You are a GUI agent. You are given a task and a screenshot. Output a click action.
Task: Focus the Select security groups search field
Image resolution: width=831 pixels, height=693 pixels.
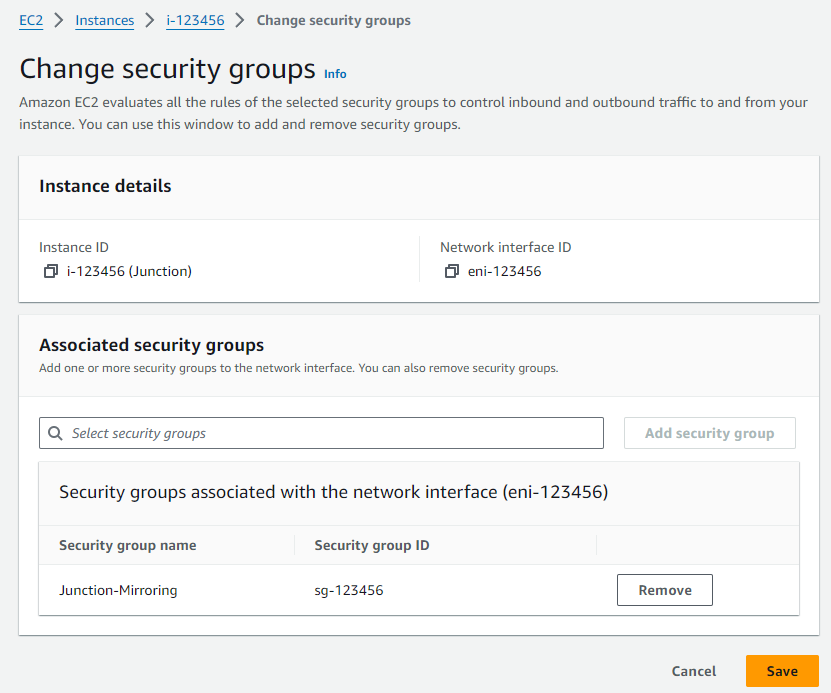click(330, 433)
